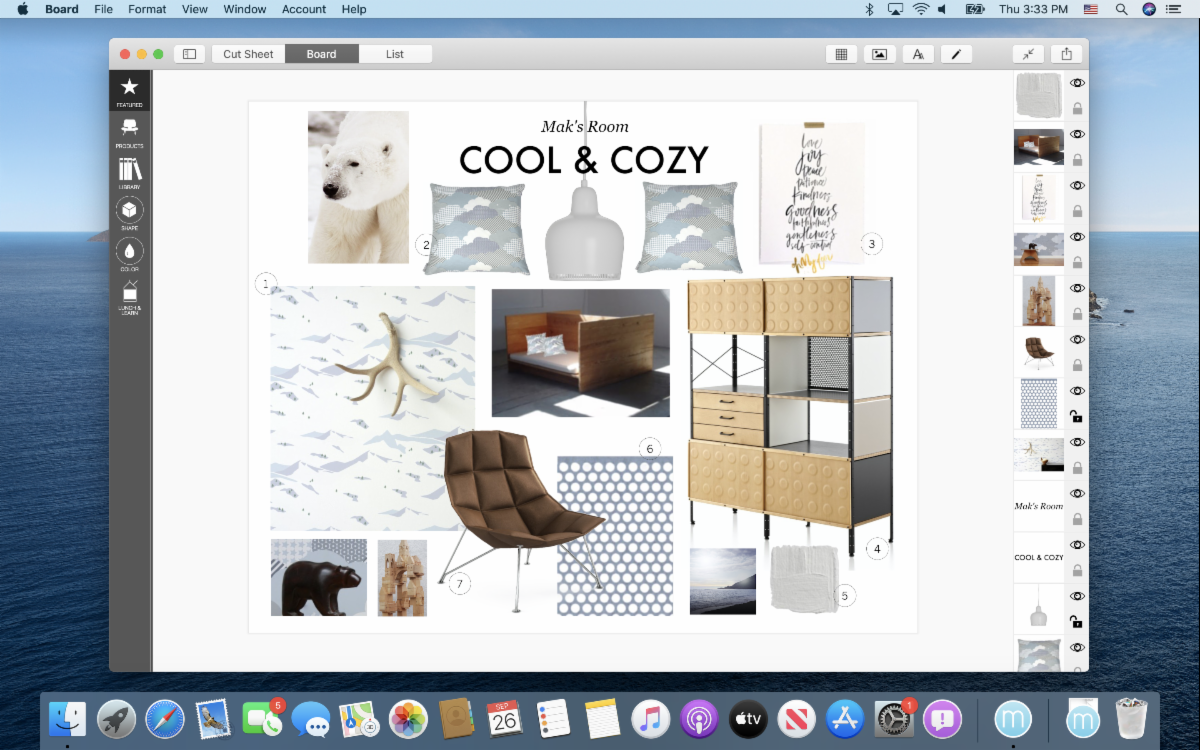
Task: Toggle the sidebar panel button in toolbar
Action: point(188,54)
